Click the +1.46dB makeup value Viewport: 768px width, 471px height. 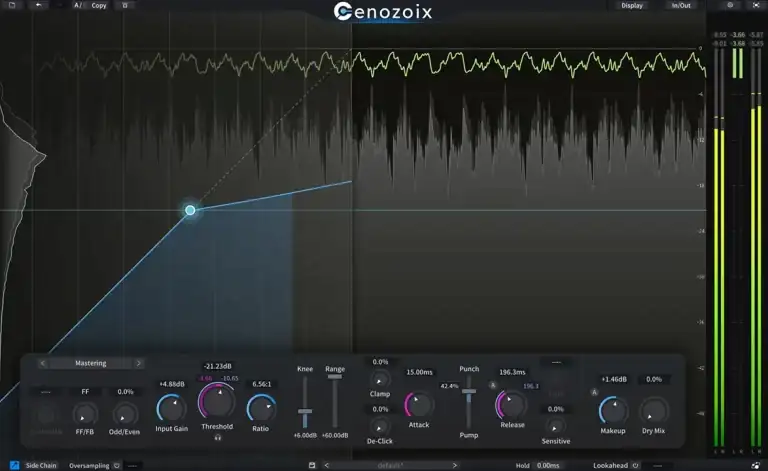pos(614,379)
